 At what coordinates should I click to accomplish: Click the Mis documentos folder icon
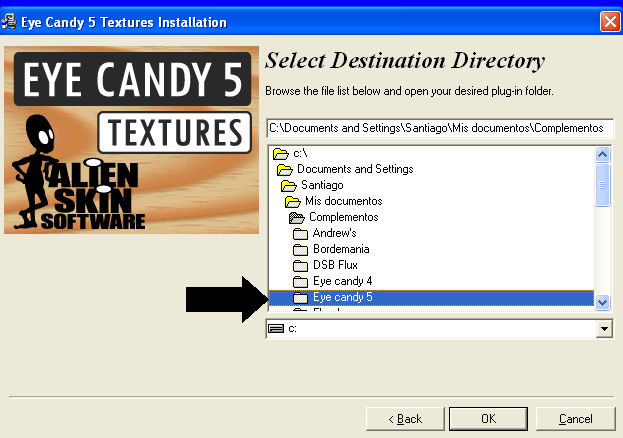click(x=293, y=202)
